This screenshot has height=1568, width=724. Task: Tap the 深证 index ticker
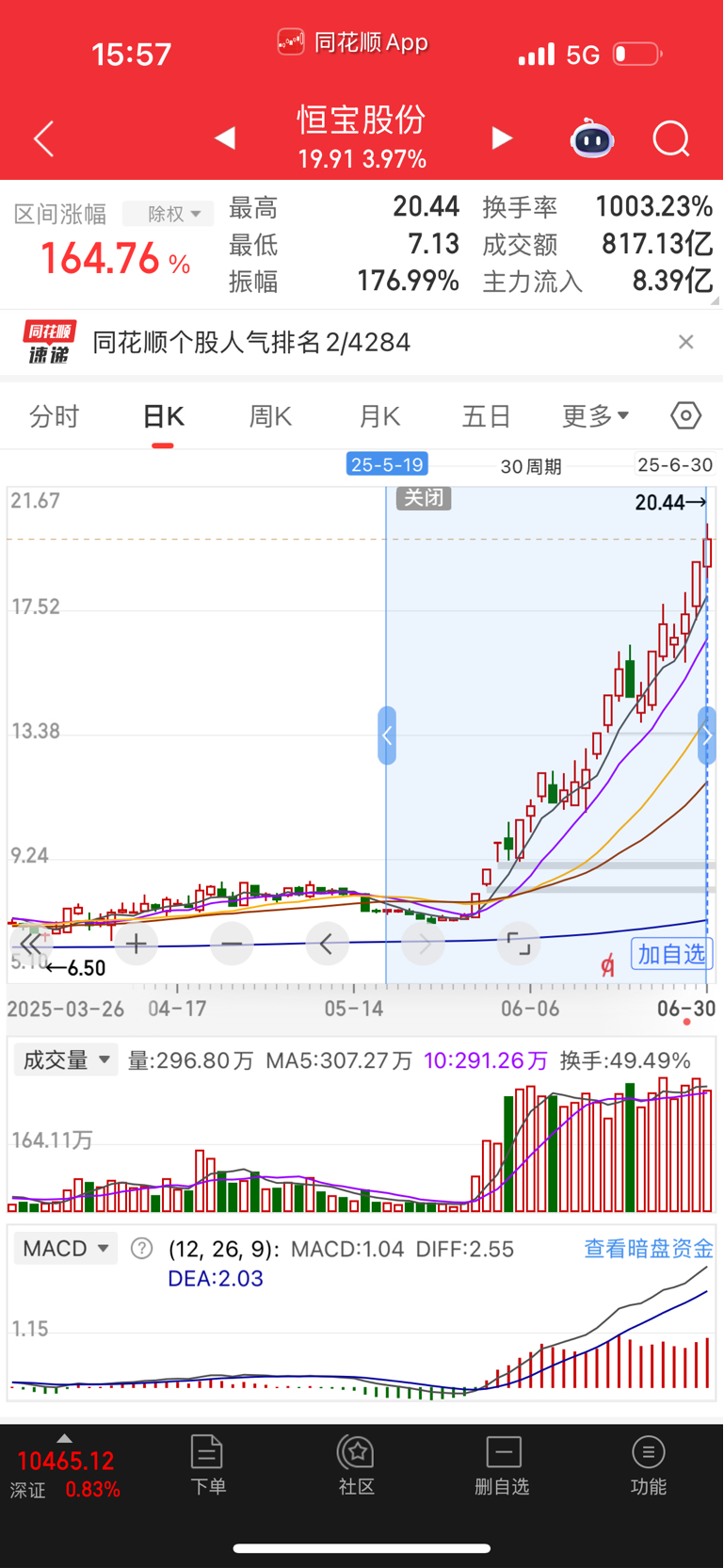(x=65, y=1475)
